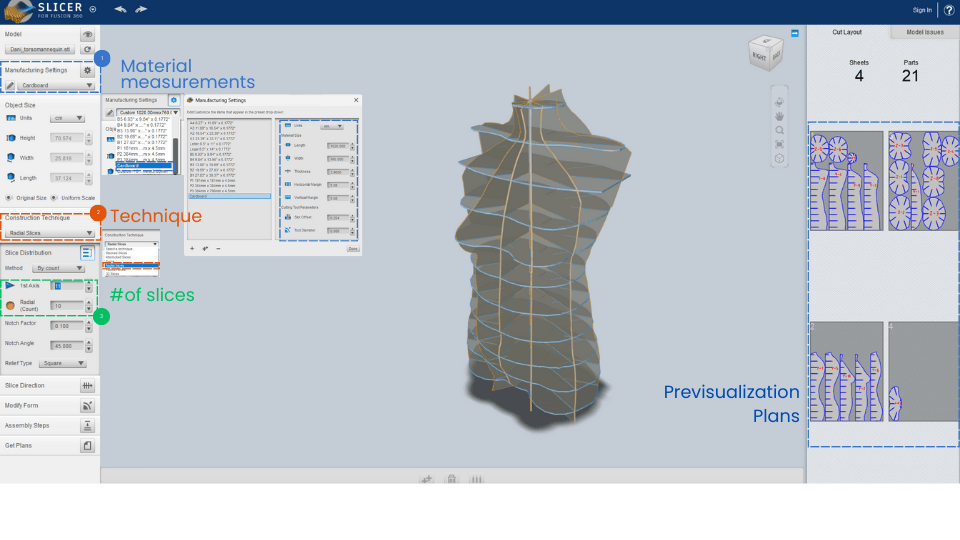This screenshot has width=960, height=540.
Task: Click the Modify Form icon
Action: coord(87,406)
